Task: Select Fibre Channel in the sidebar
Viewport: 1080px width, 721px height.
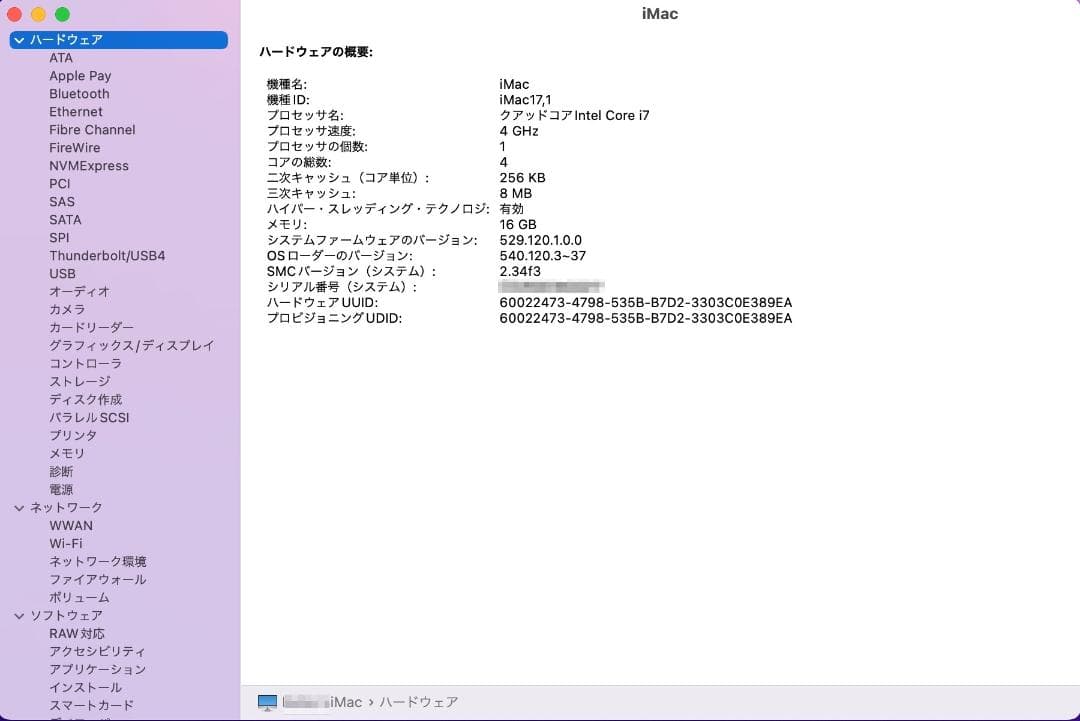Action: 92,129
